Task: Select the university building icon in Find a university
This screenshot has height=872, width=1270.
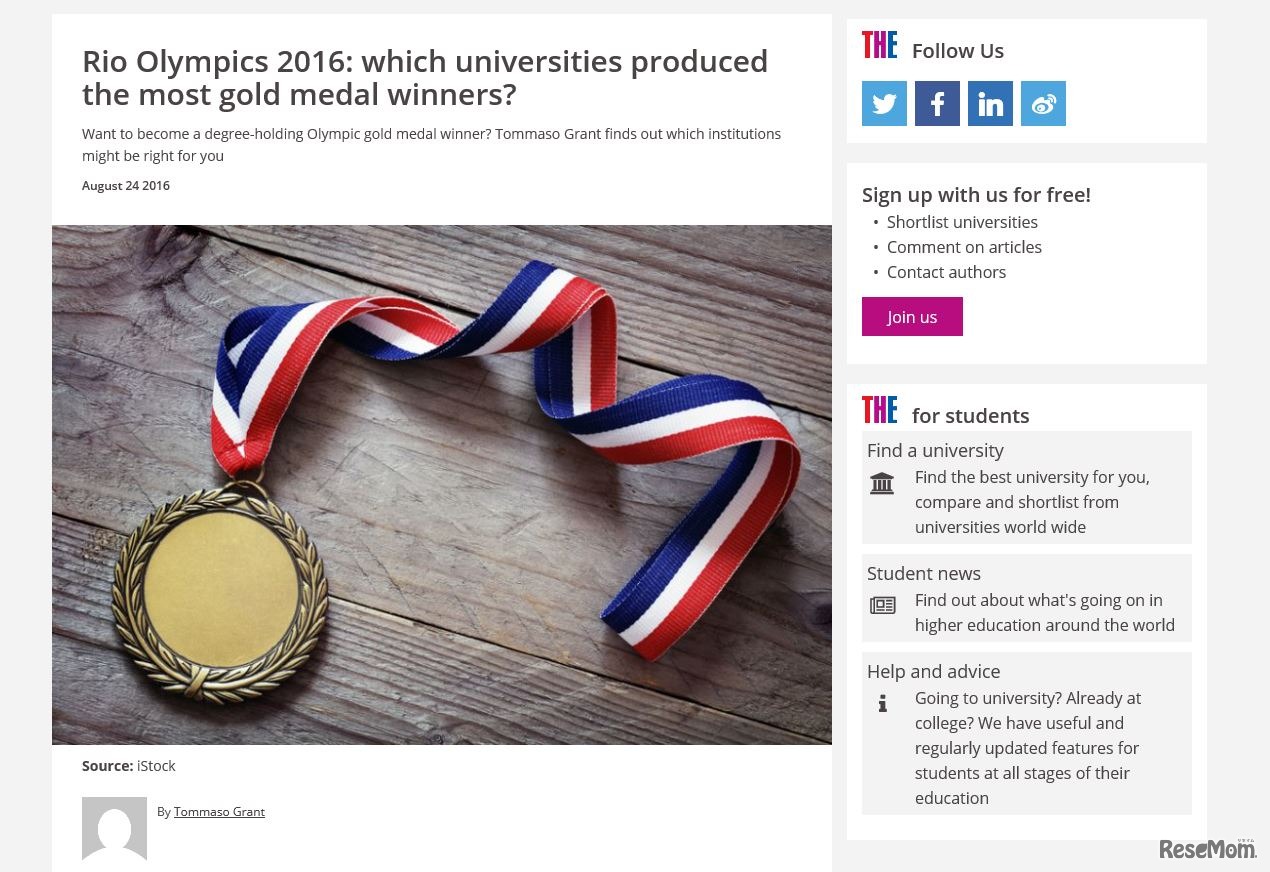Action: coord(882,483)
